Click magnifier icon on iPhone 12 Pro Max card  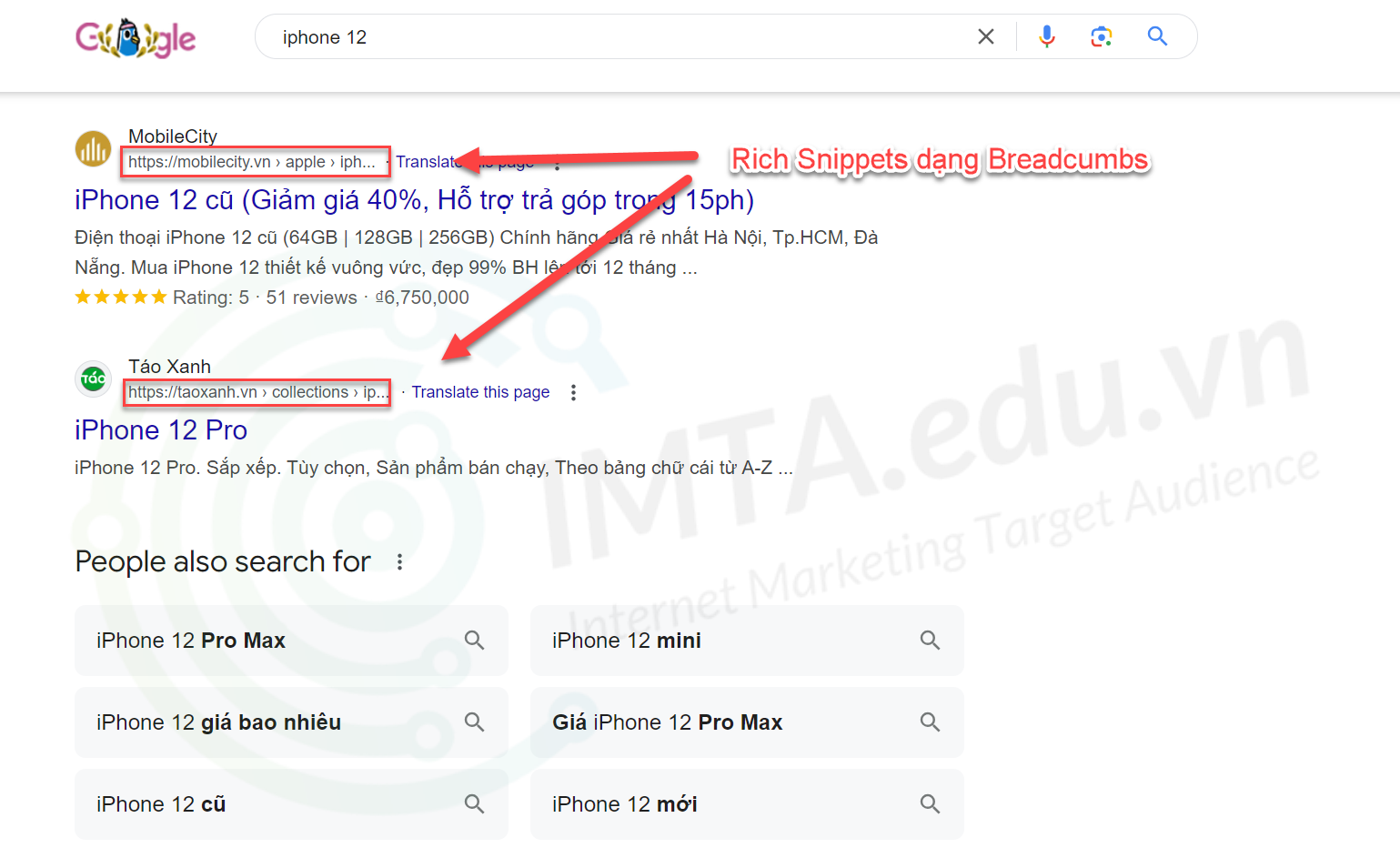[x=474, y=640]
